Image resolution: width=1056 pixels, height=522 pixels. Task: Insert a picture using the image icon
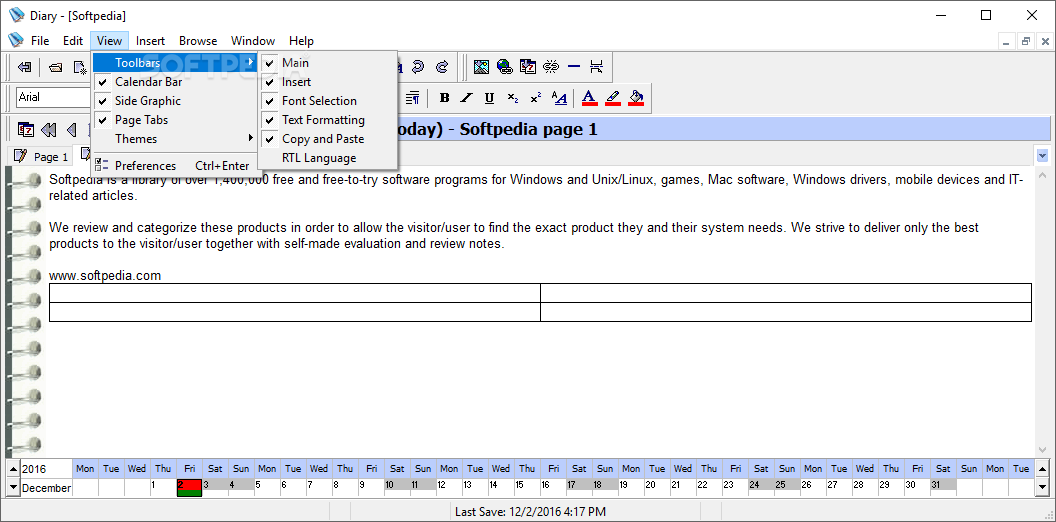(481, 67)
